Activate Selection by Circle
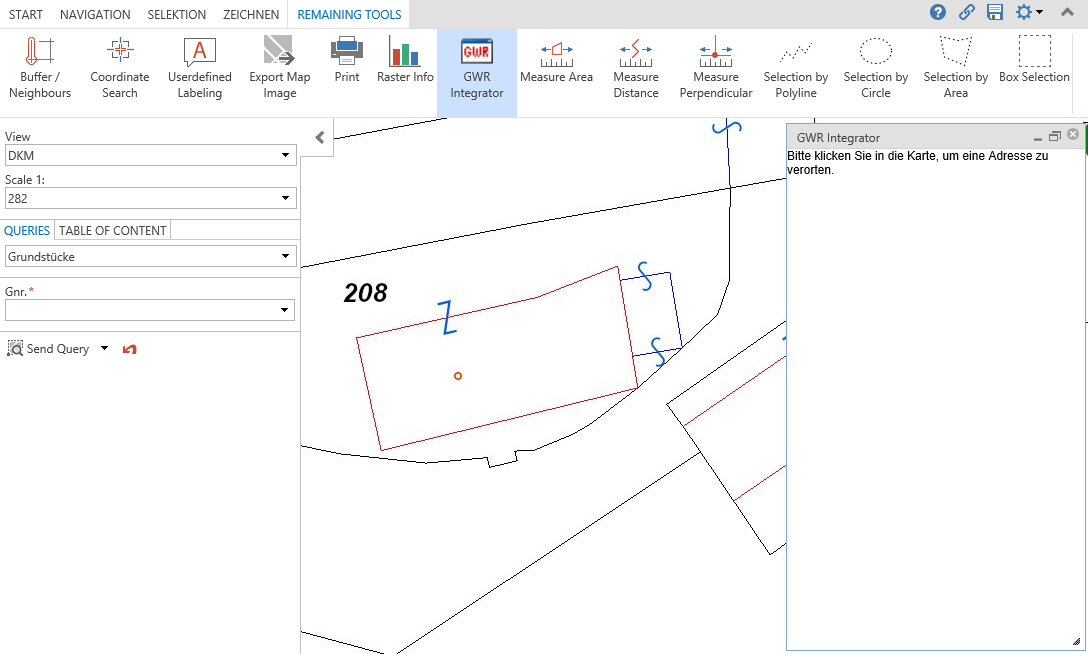1088x654 pixels. (x=876, y=65)
